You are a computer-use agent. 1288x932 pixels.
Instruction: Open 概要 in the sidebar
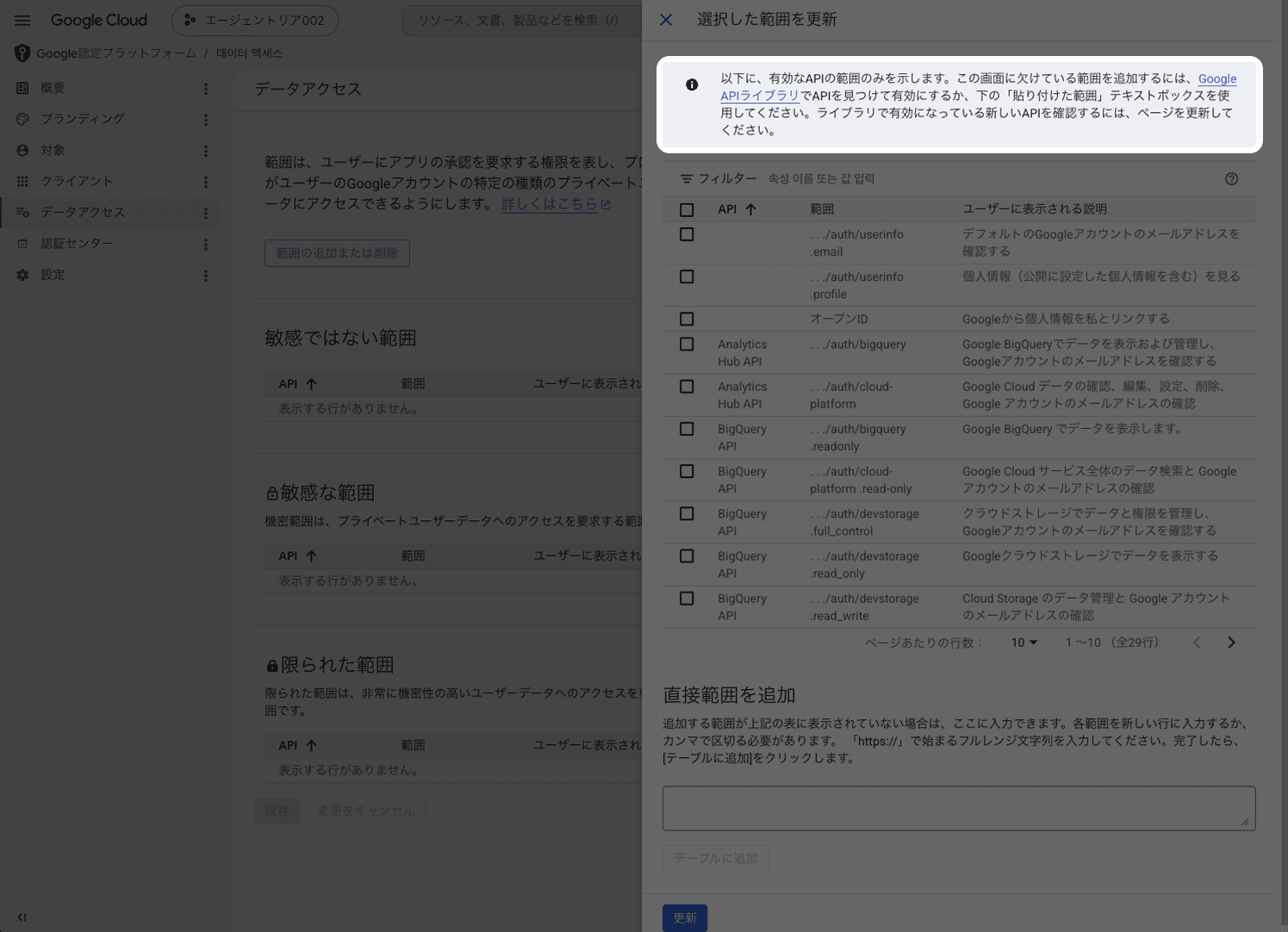53,88
